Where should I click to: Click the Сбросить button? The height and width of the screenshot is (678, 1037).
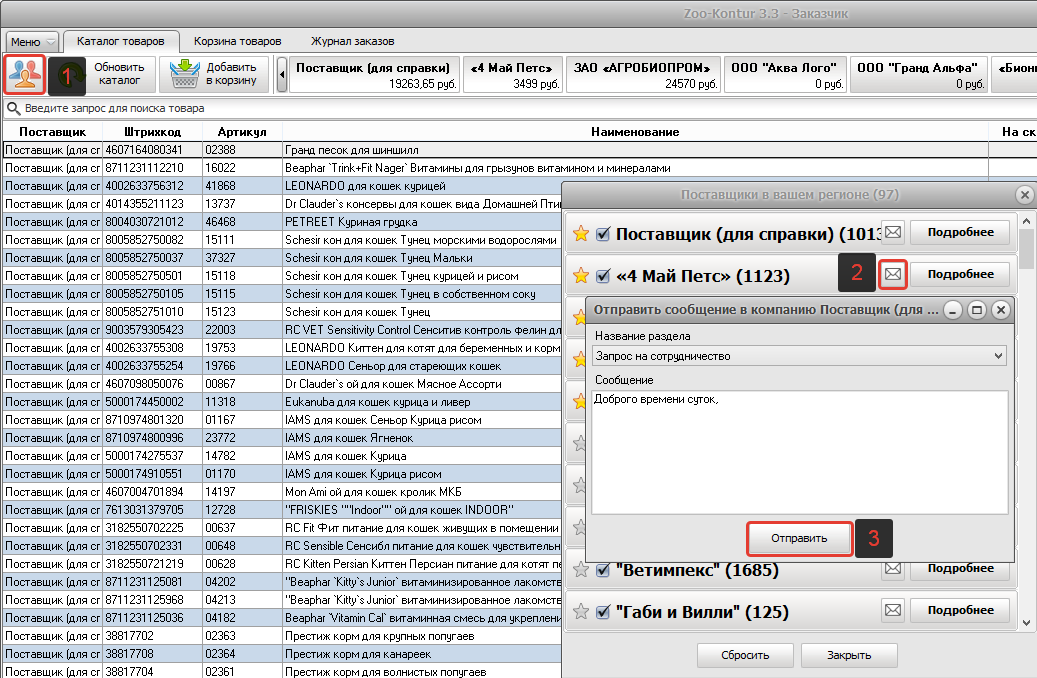[x=745, y=656]
